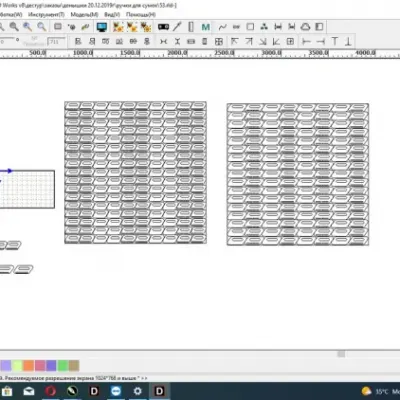Select the right nested parts sheet
Viewport: 400px width, 400px height.
298,174
